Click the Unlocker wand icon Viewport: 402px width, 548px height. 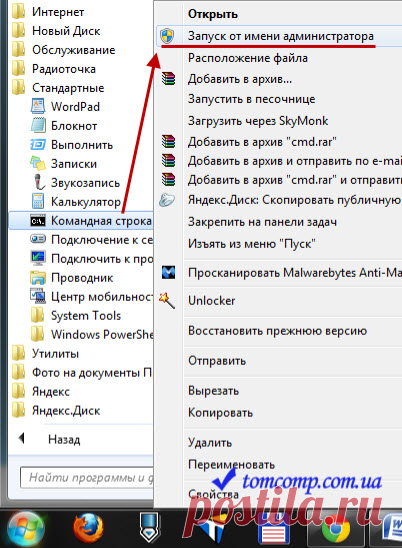[x=167, y=300]
